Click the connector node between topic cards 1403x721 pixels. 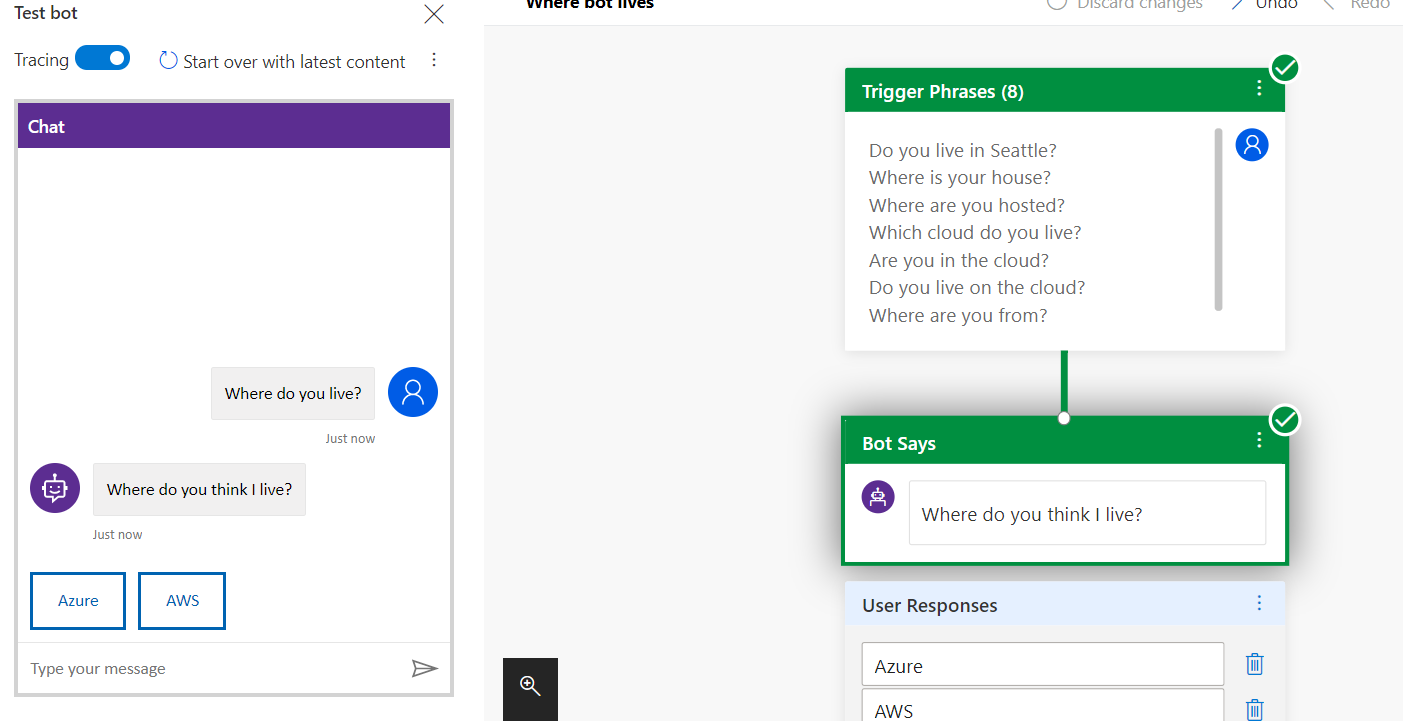click(1064, 418)
